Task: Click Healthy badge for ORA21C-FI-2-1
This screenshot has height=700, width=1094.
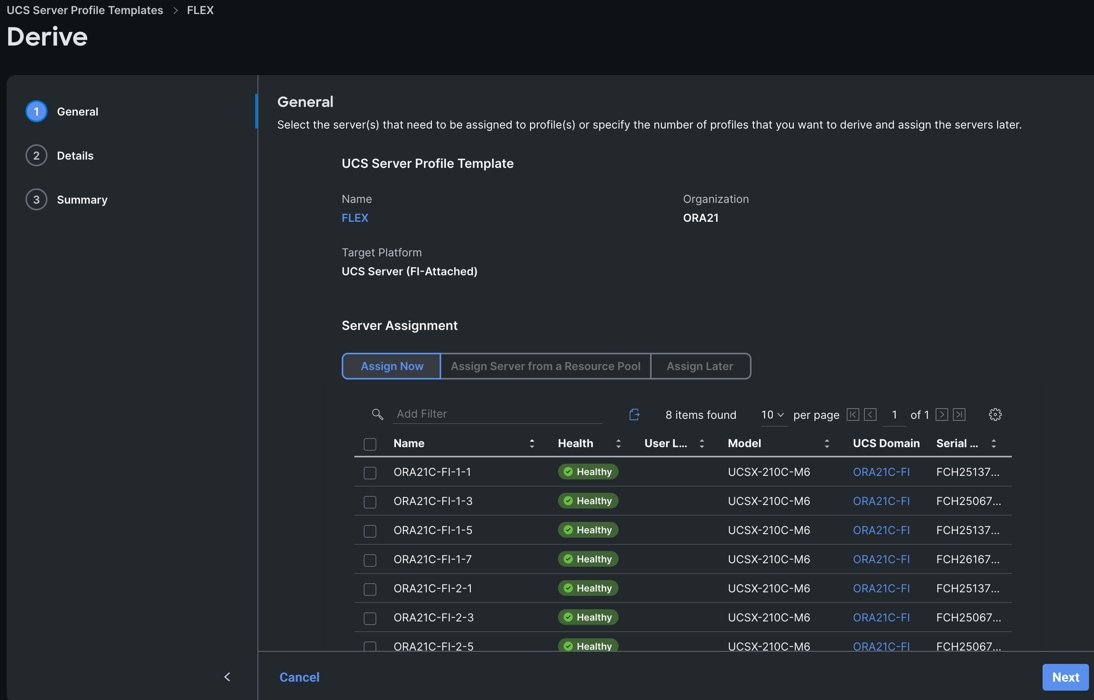Action: [588, 588]
